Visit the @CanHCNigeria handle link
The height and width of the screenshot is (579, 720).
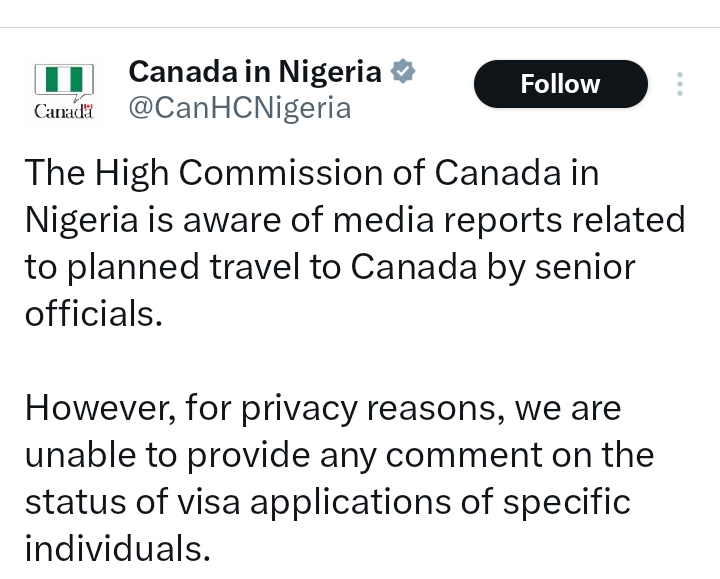[240, 108]
